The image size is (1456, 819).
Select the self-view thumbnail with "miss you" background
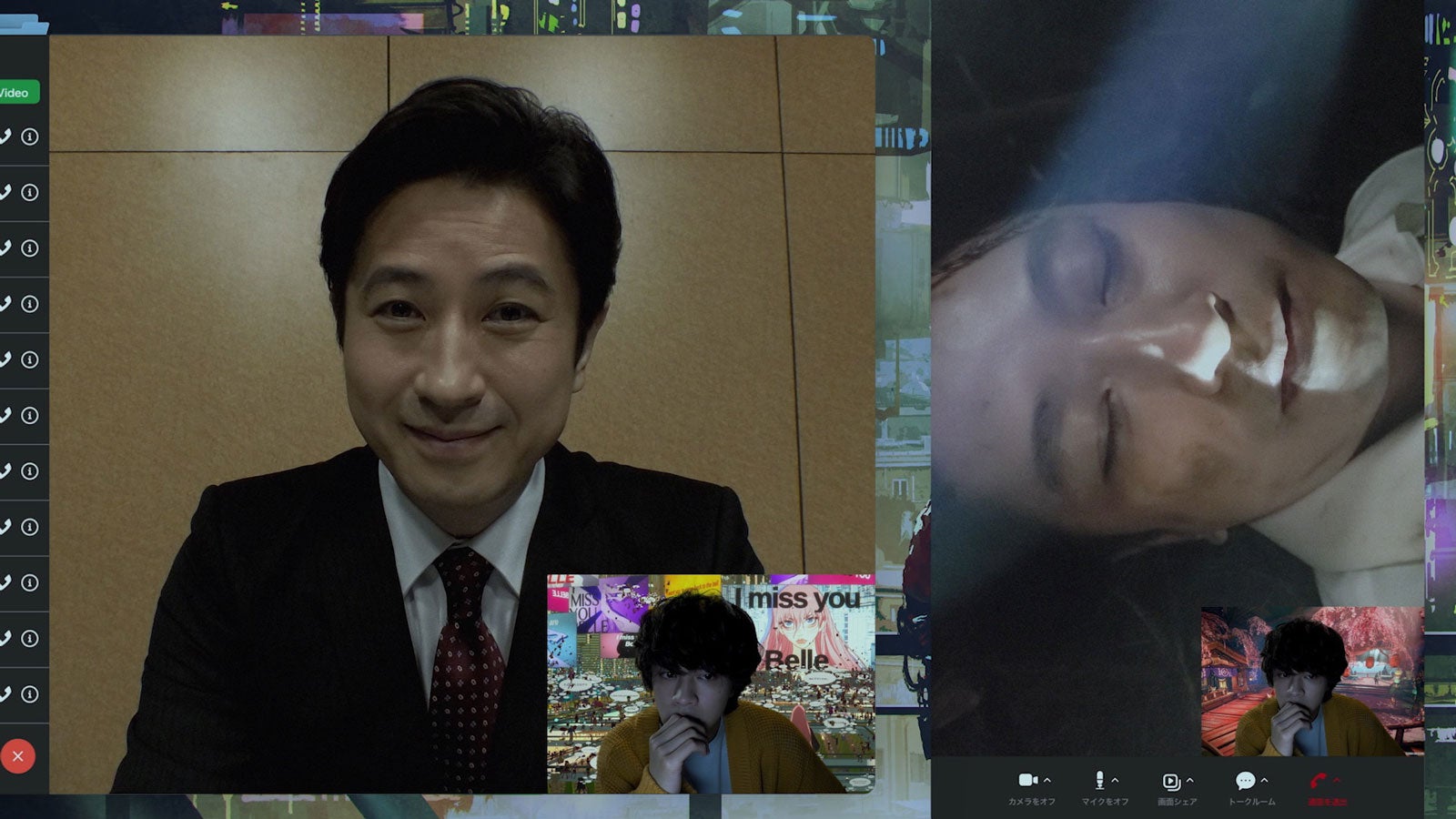[710, 682]
